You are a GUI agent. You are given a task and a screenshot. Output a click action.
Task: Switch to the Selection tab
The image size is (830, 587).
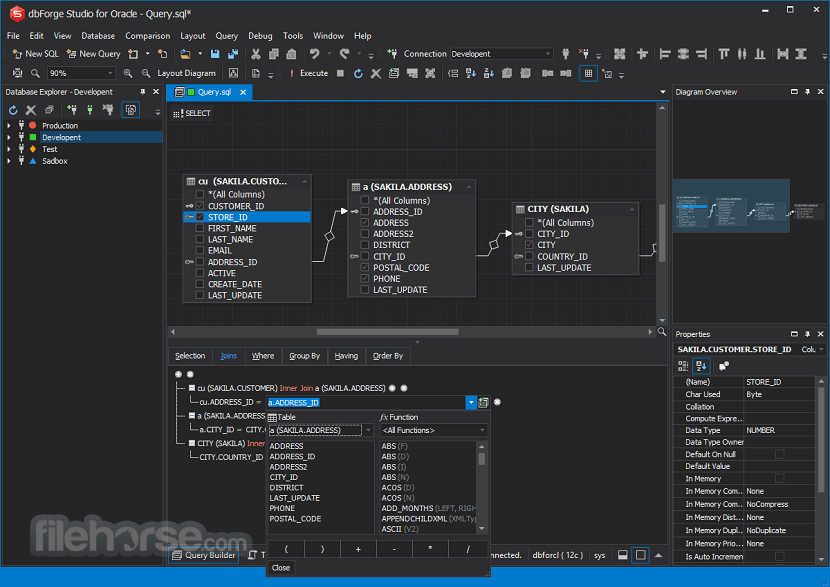click(x=190, y=356)
